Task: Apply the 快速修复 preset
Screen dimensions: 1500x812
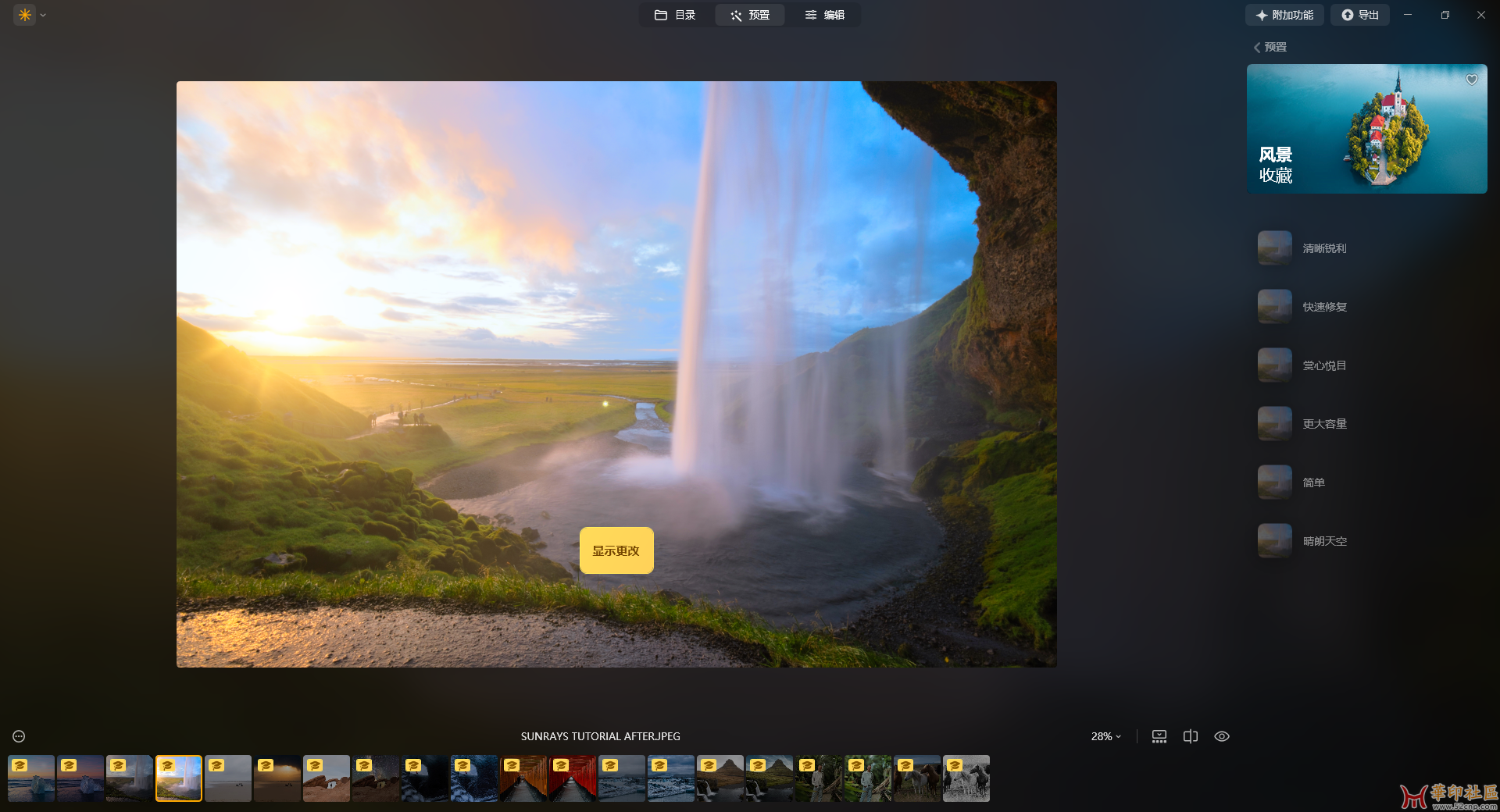Action: click(1323, 307)
